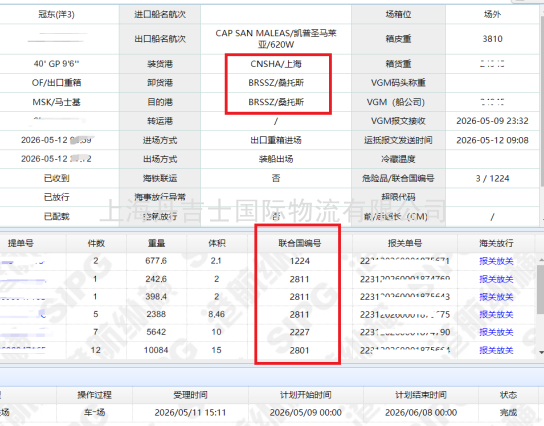Select the 装船出场 exit method value
The width and height of the screenshot is (544, 426).
276,159
